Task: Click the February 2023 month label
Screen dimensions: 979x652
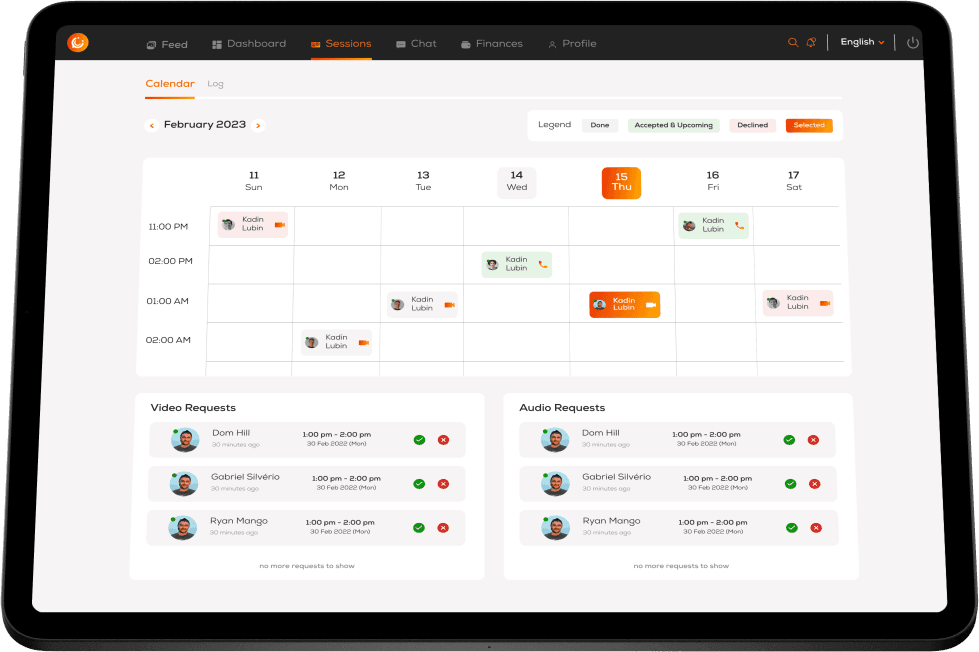Action: (x=205, y=124)
